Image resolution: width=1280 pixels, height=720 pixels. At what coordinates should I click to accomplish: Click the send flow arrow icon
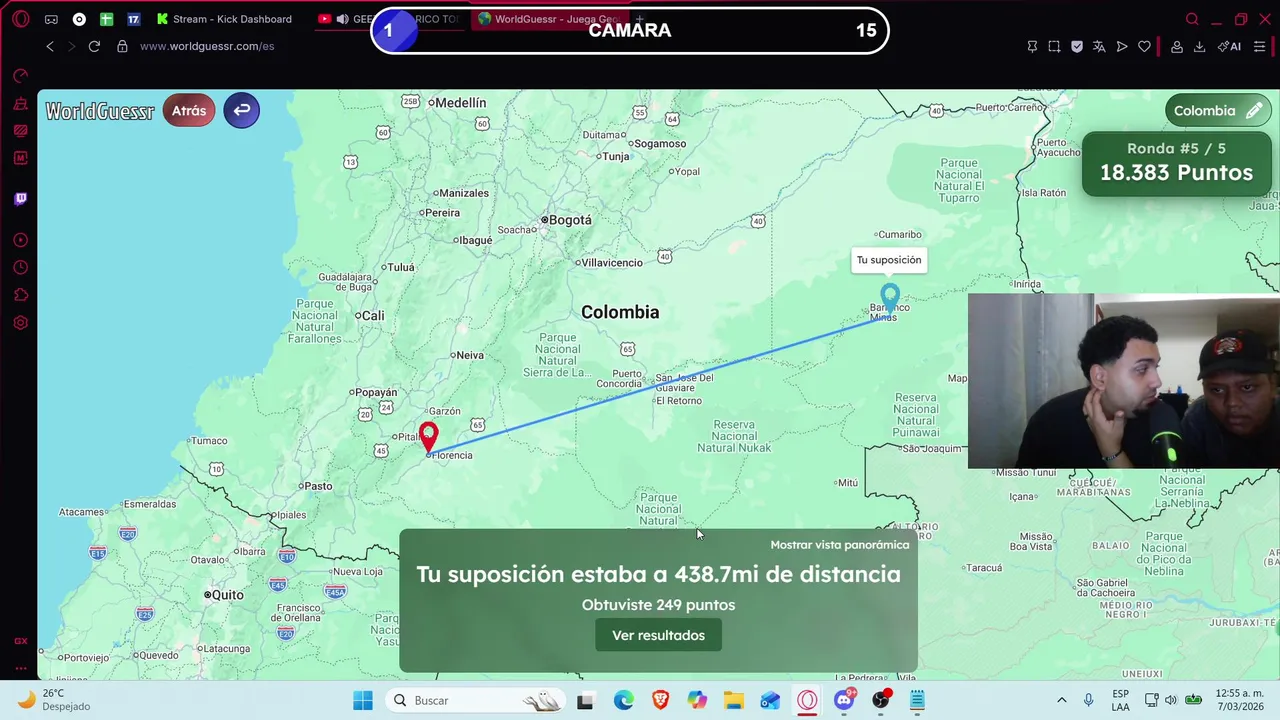1122,46
